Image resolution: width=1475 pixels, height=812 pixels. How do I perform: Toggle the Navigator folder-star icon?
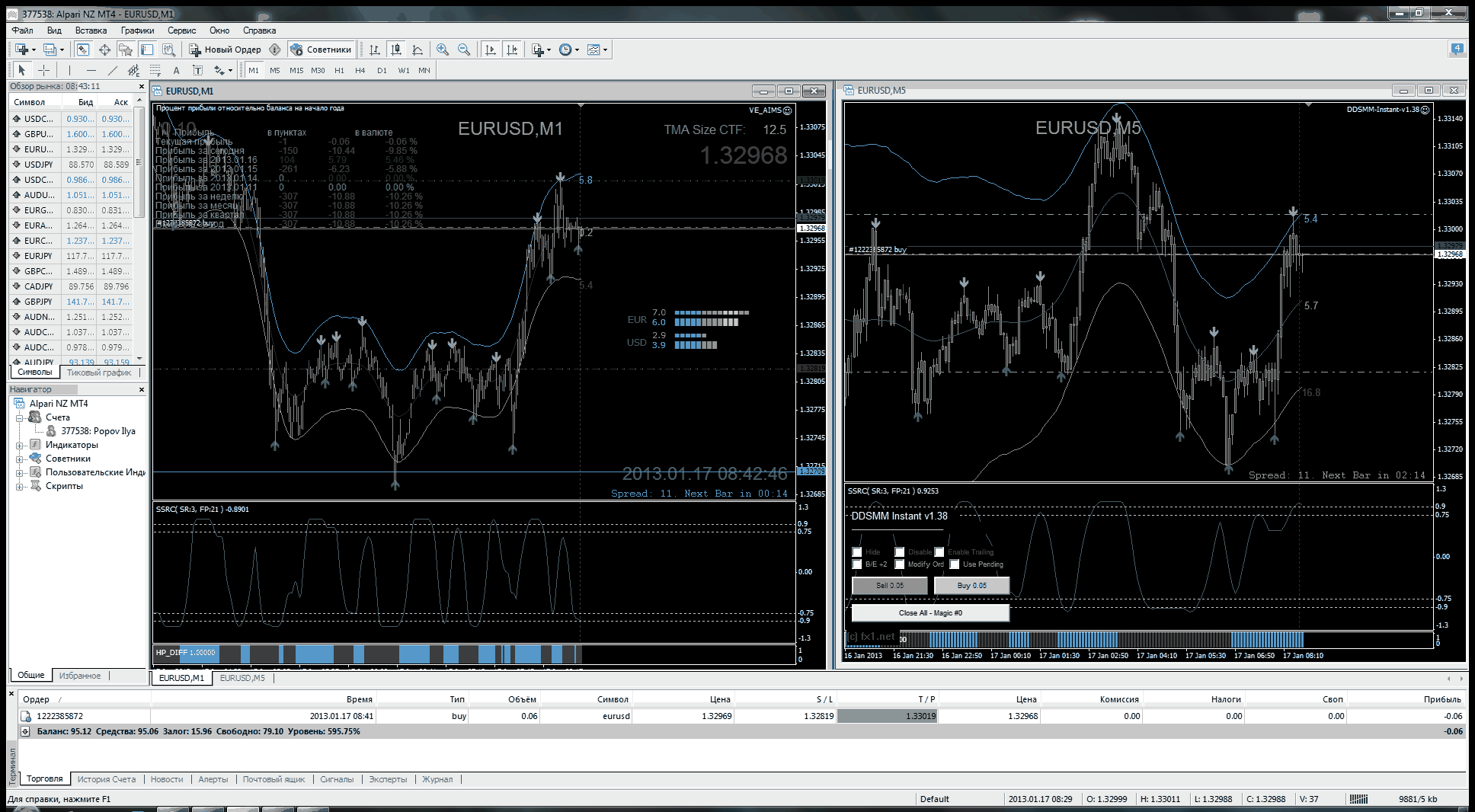click(x=126, y=50)
